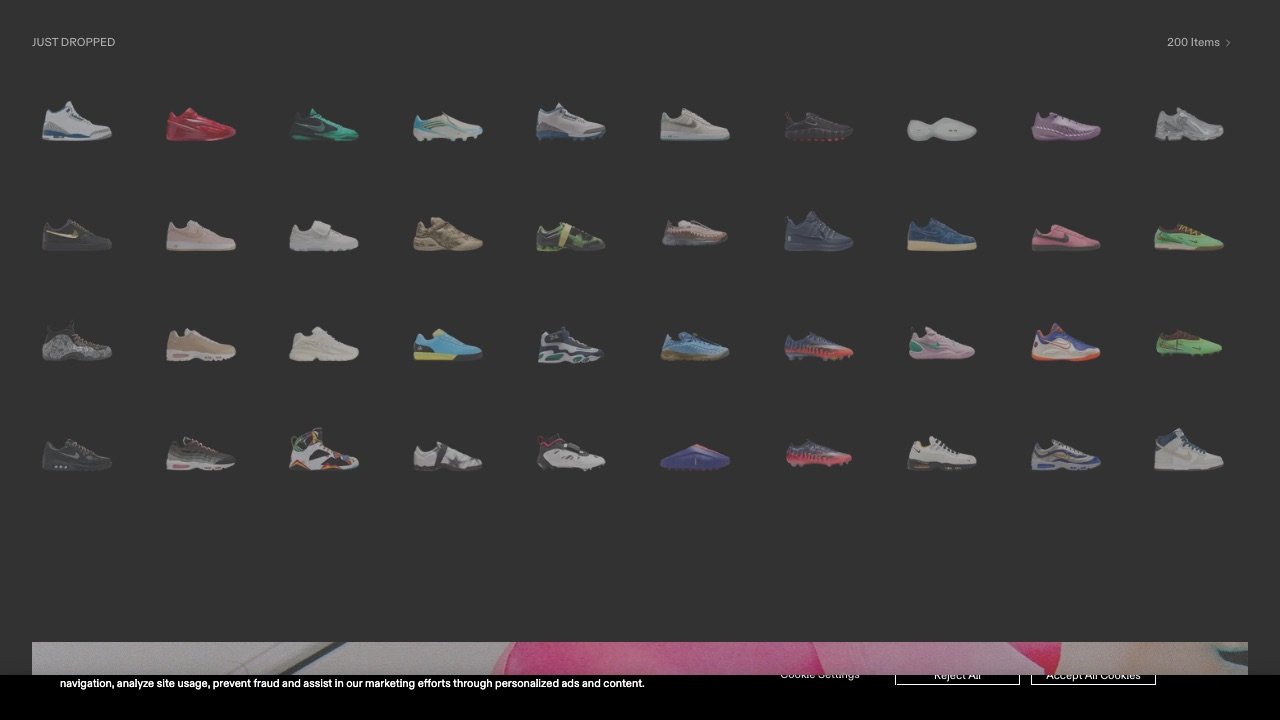Select the white and blue high-top Dunk

1189,450
